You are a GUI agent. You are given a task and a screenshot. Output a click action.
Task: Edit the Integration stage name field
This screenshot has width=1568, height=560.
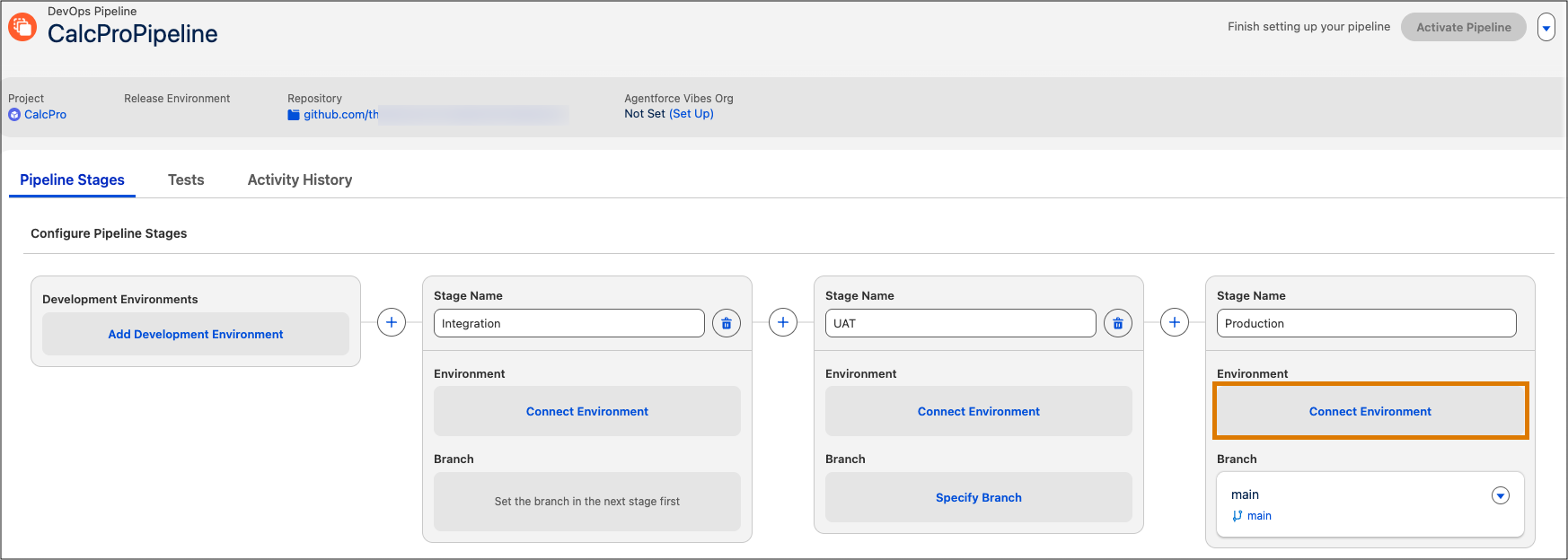click(569, 323)
